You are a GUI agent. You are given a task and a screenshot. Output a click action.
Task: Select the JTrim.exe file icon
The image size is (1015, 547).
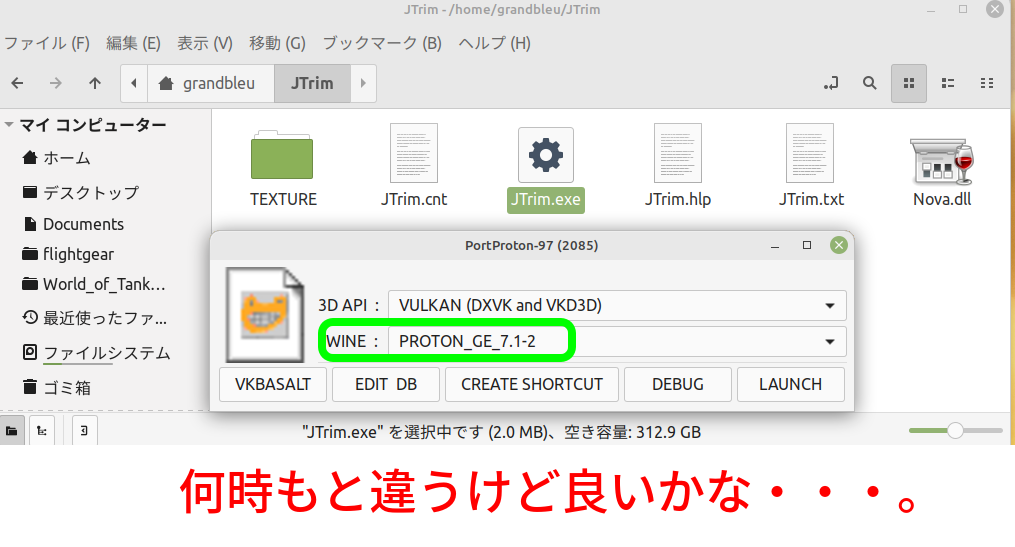tap(546, 155)
